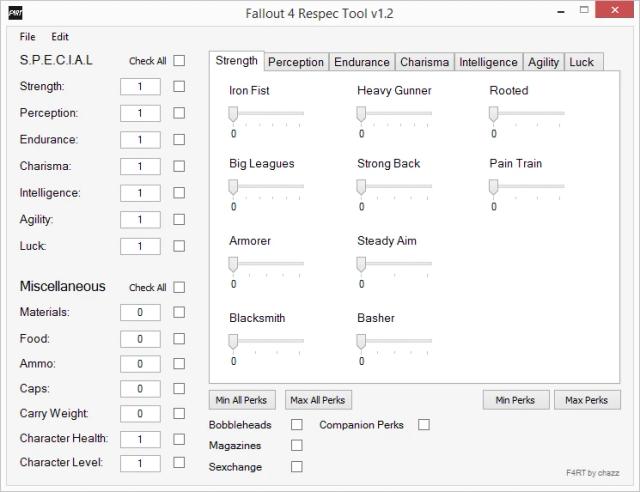The image size is (640, 492).
Task: Click the Blacksmith slider thumb
Action: 233,341
